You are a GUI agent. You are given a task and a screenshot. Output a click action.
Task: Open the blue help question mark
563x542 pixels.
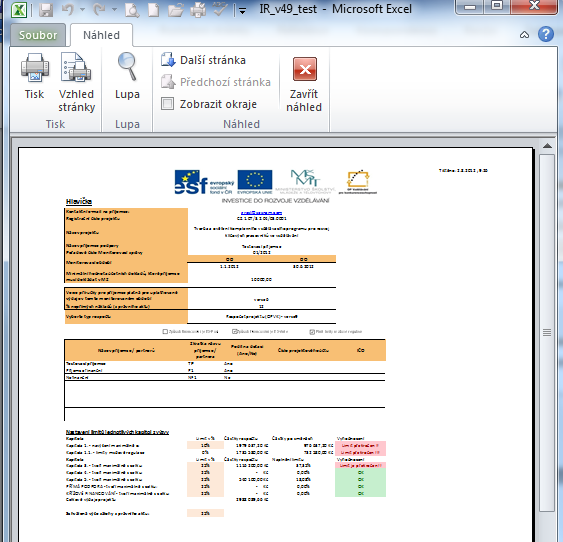tap(546, 34)
